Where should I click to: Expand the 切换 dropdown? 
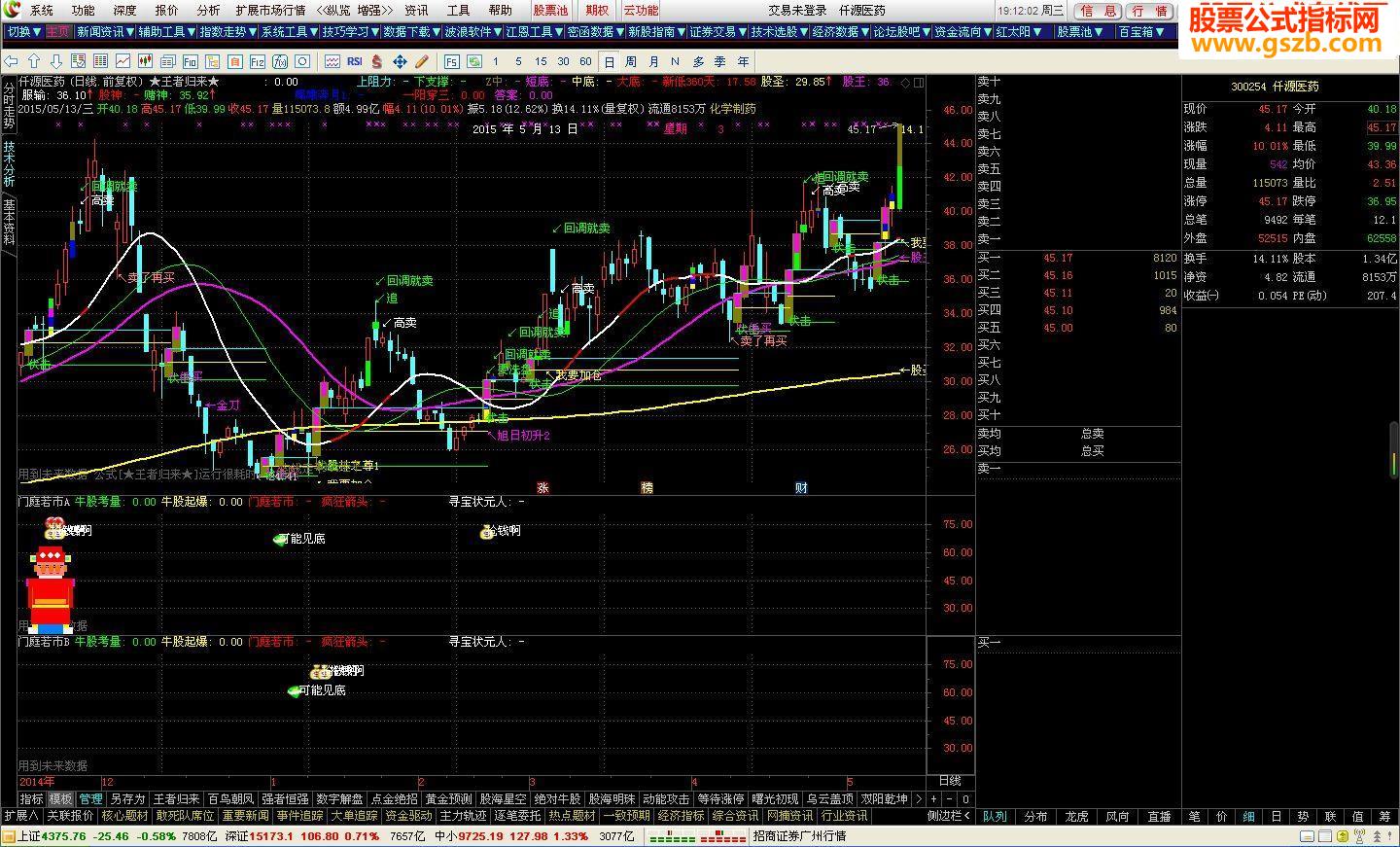click(x=23, y=32)
